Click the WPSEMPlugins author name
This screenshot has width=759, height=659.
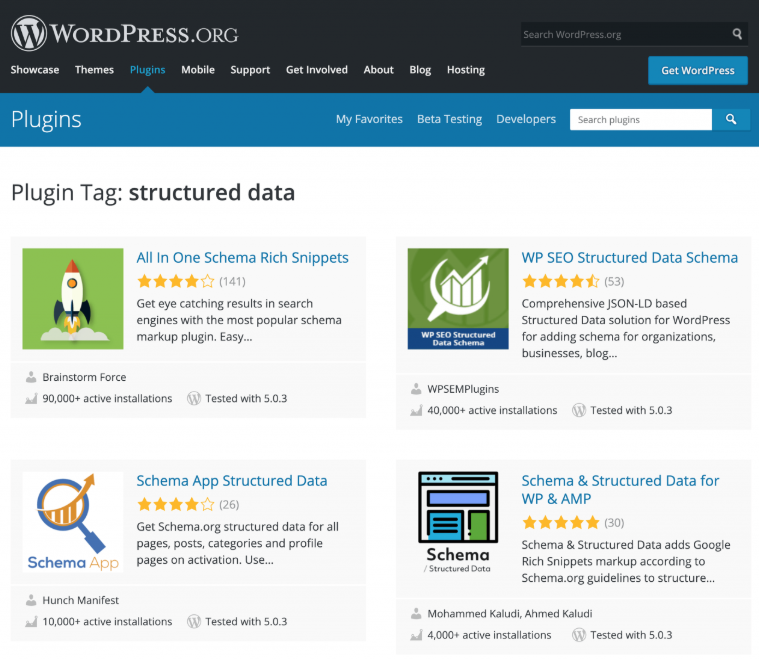point(463,389)
